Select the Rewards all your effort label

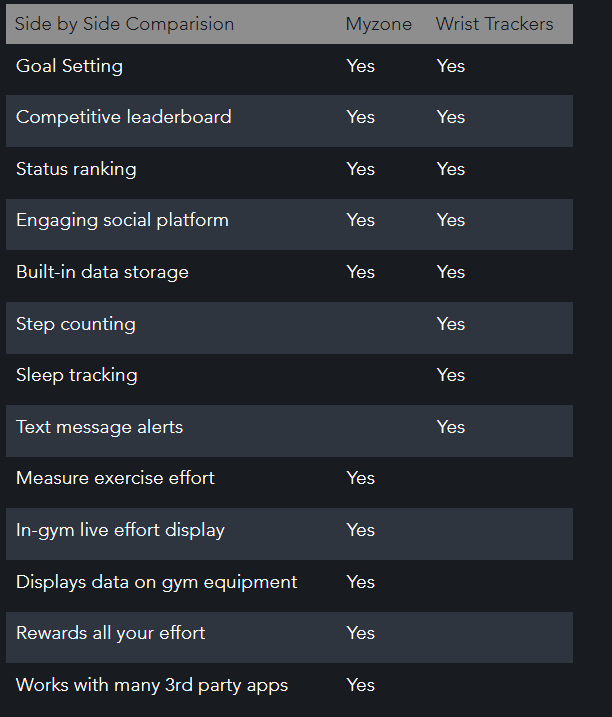[111, 633]
